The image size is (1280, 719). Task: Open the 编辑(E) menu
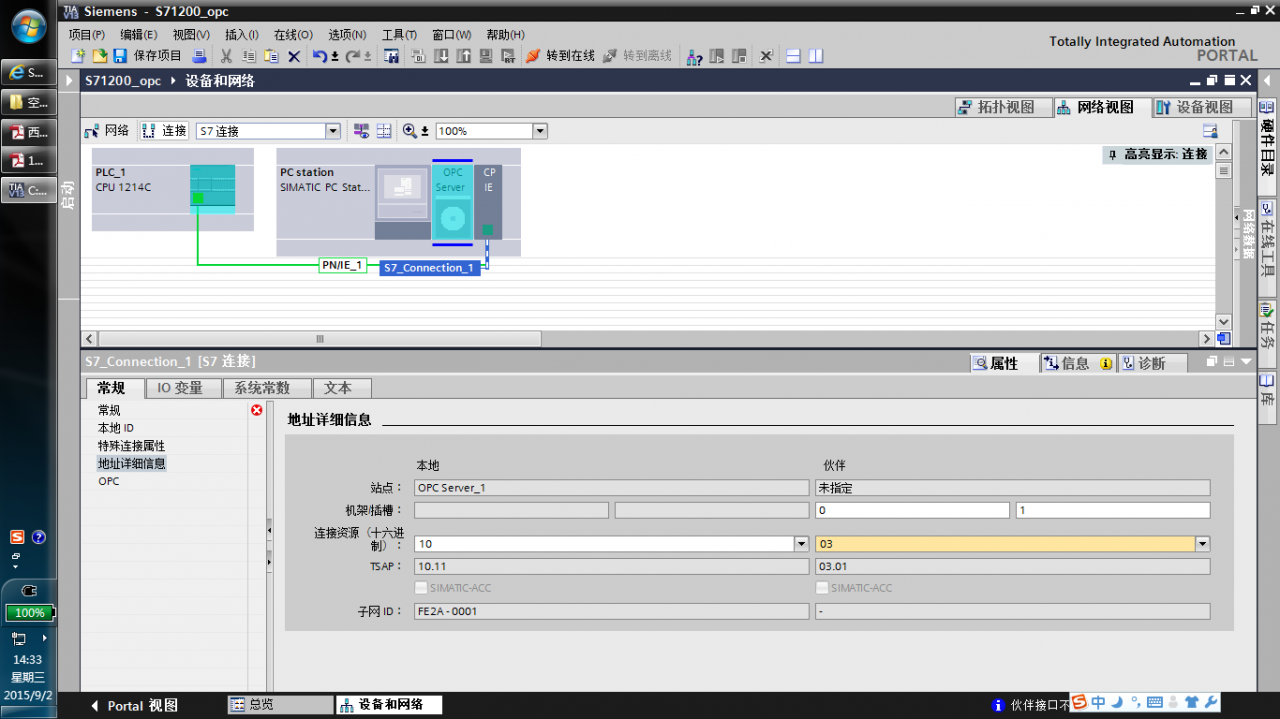point(138,34)
